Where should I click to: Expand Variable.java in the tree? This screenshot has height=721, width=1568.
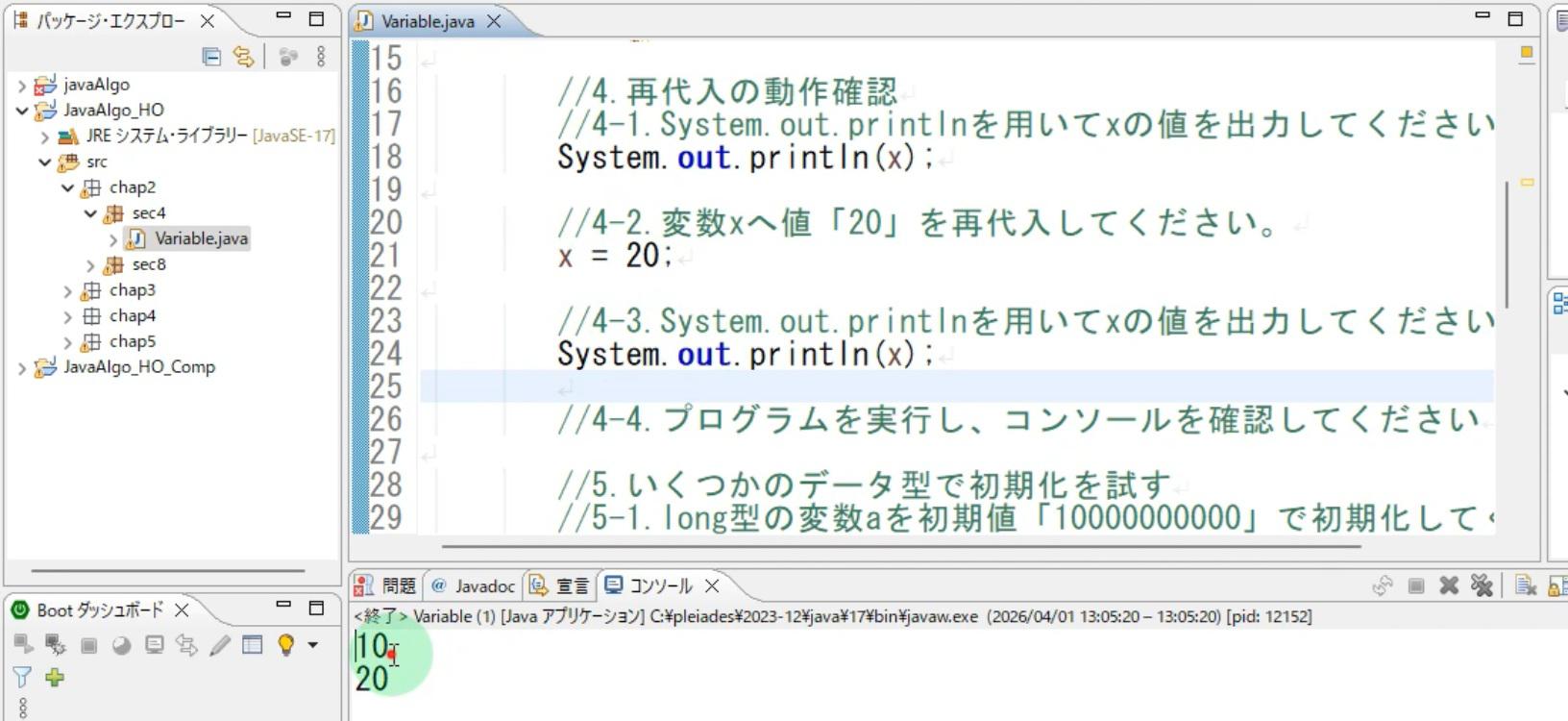click(113, 239)
